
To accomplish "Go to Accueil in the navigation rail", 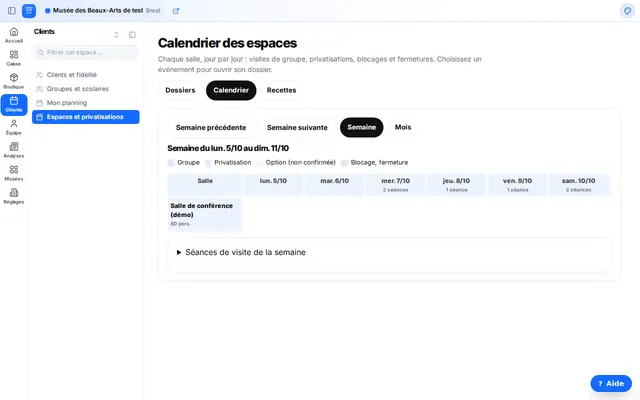I will [14, 35].
